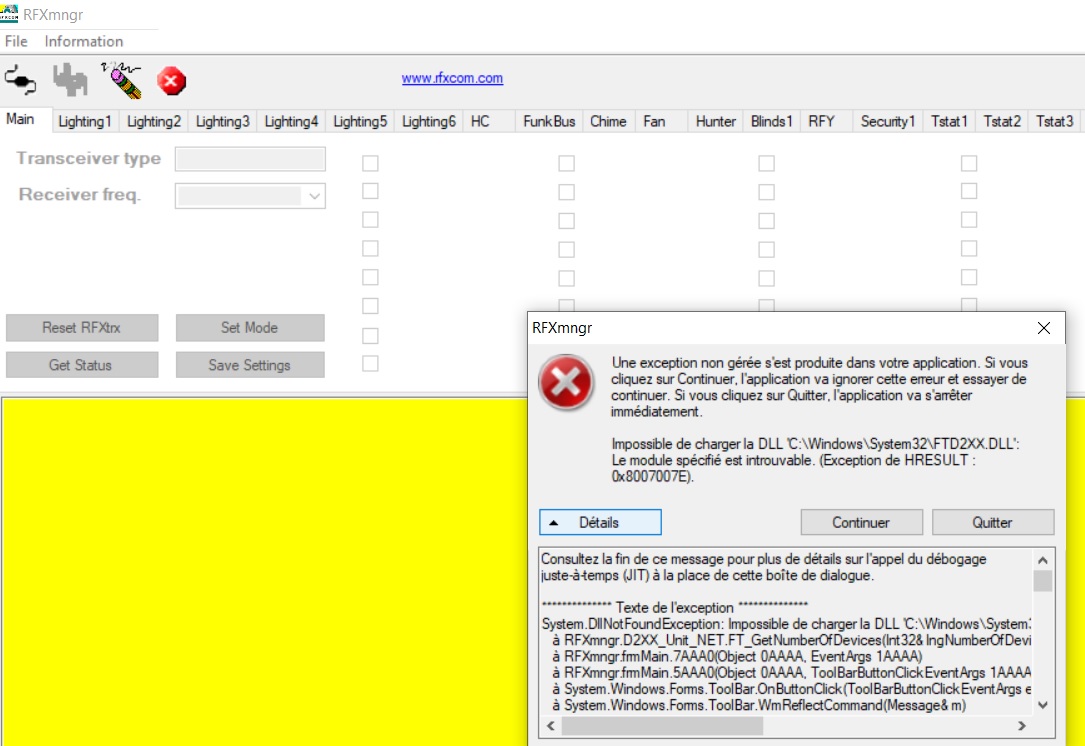Click the Reset RFXtrx button

(x=82, y=327)
